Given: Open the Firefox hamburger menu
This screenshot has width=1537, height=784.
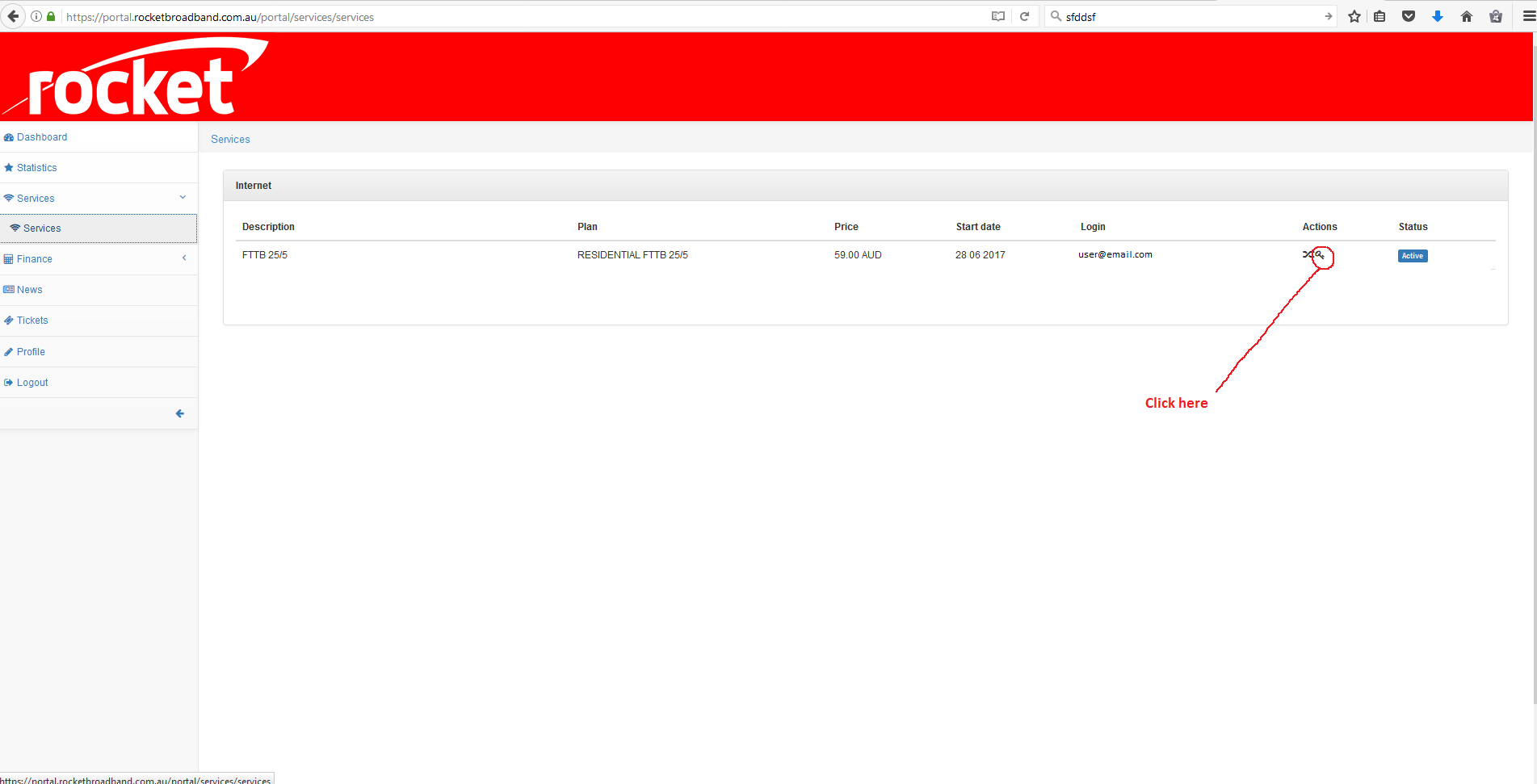Looking at the screenshot, I should [1528, 16].
